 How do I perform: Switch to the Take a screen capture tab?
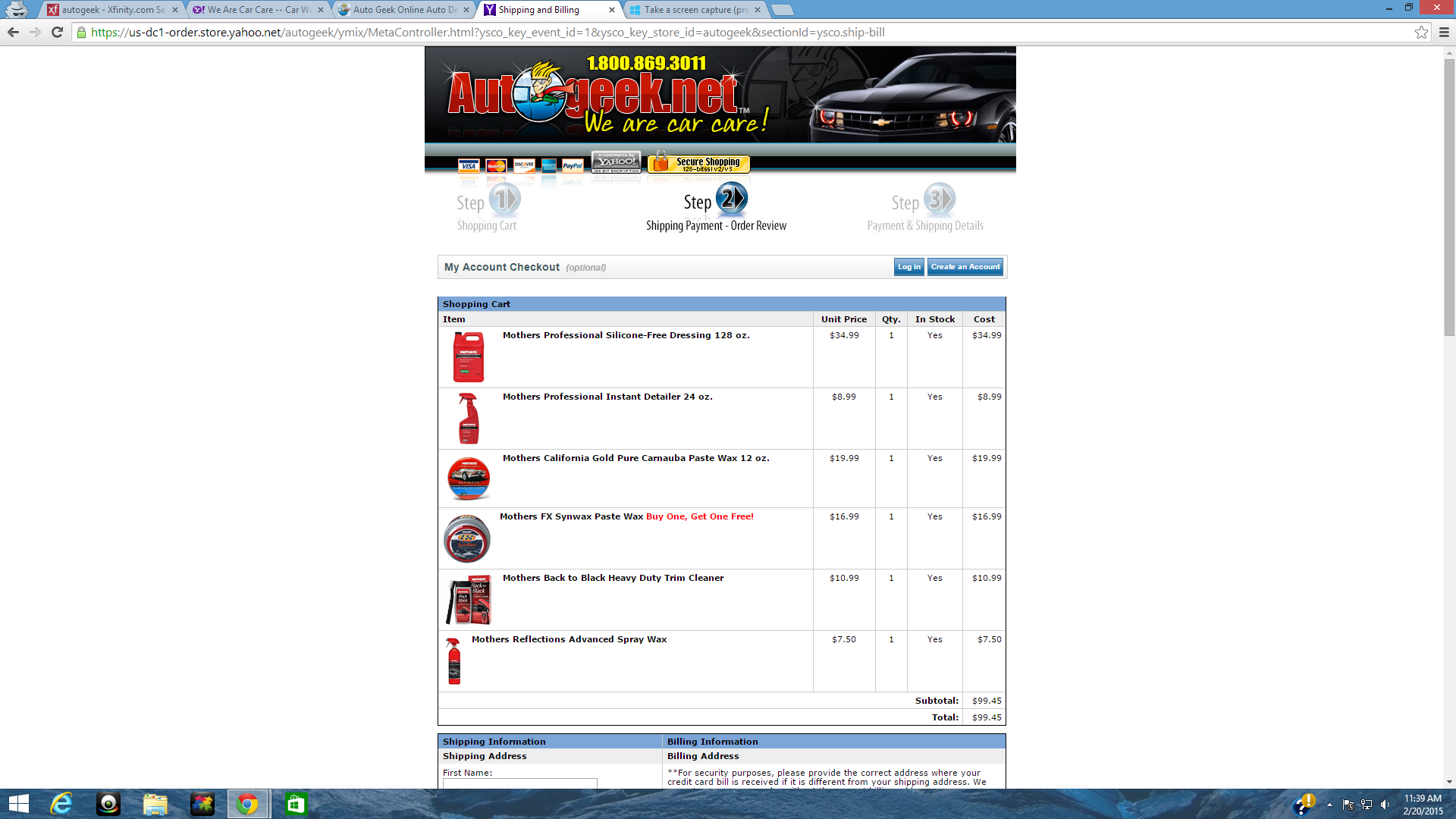(x=695, y=10)
